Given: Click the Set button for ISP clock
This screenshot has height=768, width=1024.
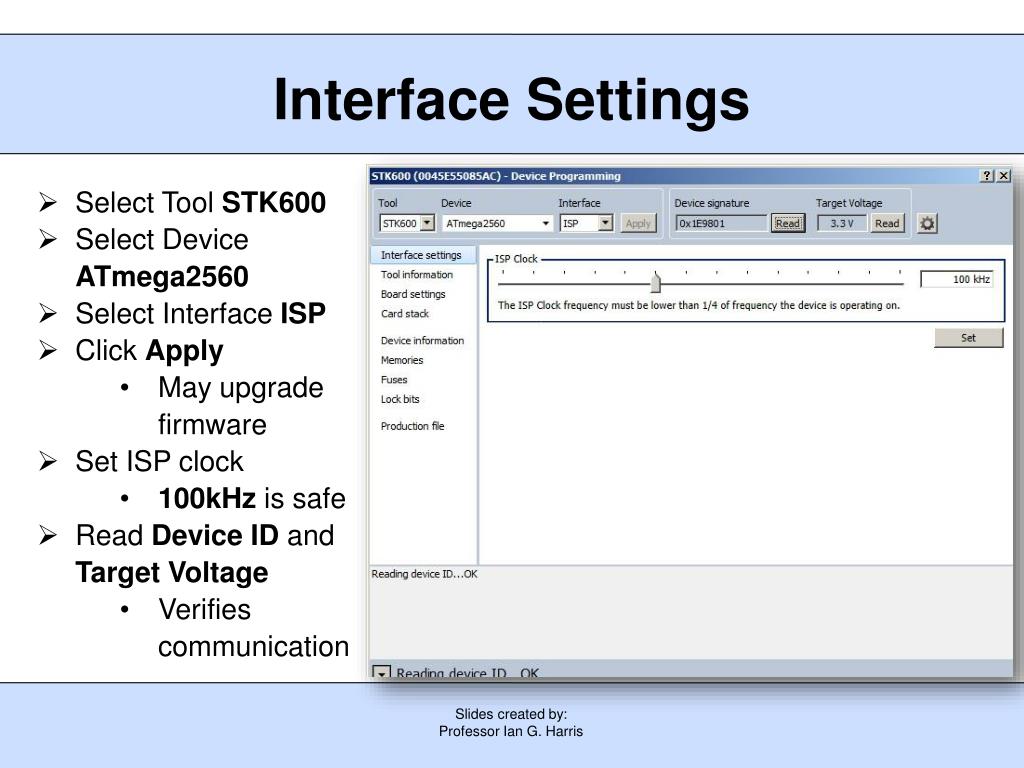Looking at the screenshot, I should pyautogui.click(x=968, y=338).
